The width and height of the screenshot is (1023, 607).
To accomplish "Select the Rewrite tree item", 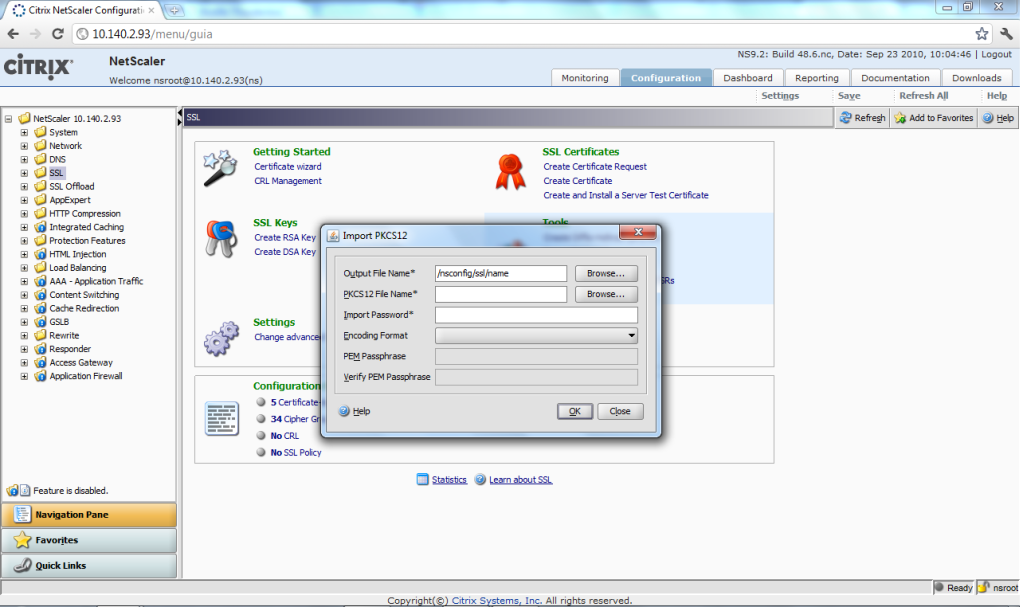I will tap(64, 335).
